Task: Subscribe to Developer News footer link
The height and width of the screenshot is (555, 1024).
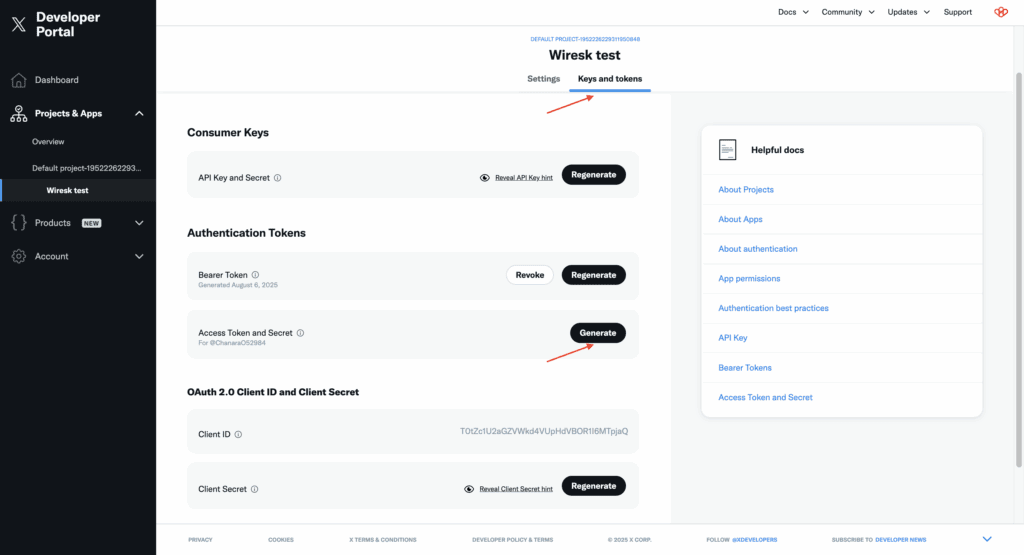Action: pos(901,540)
